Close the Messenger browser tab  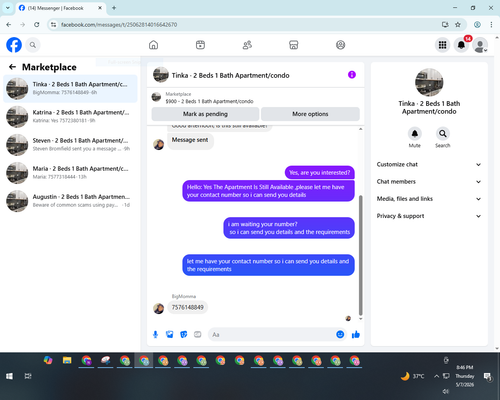(100, 8)
